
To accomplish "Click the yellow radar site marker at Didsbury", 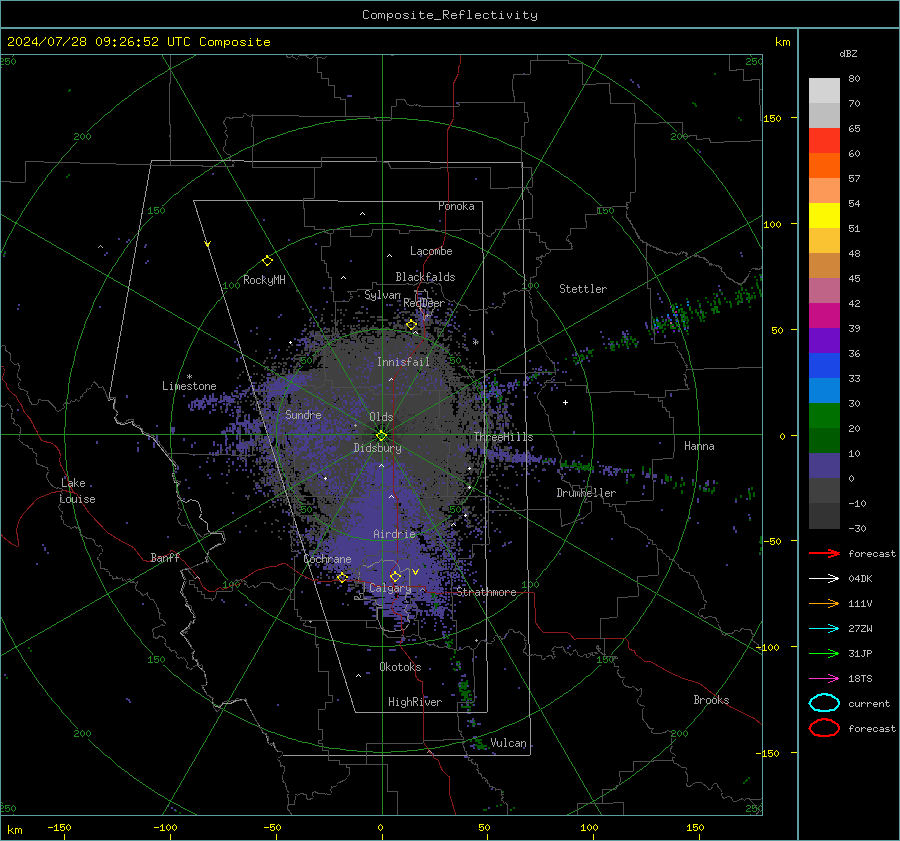I will pos(381,436).
